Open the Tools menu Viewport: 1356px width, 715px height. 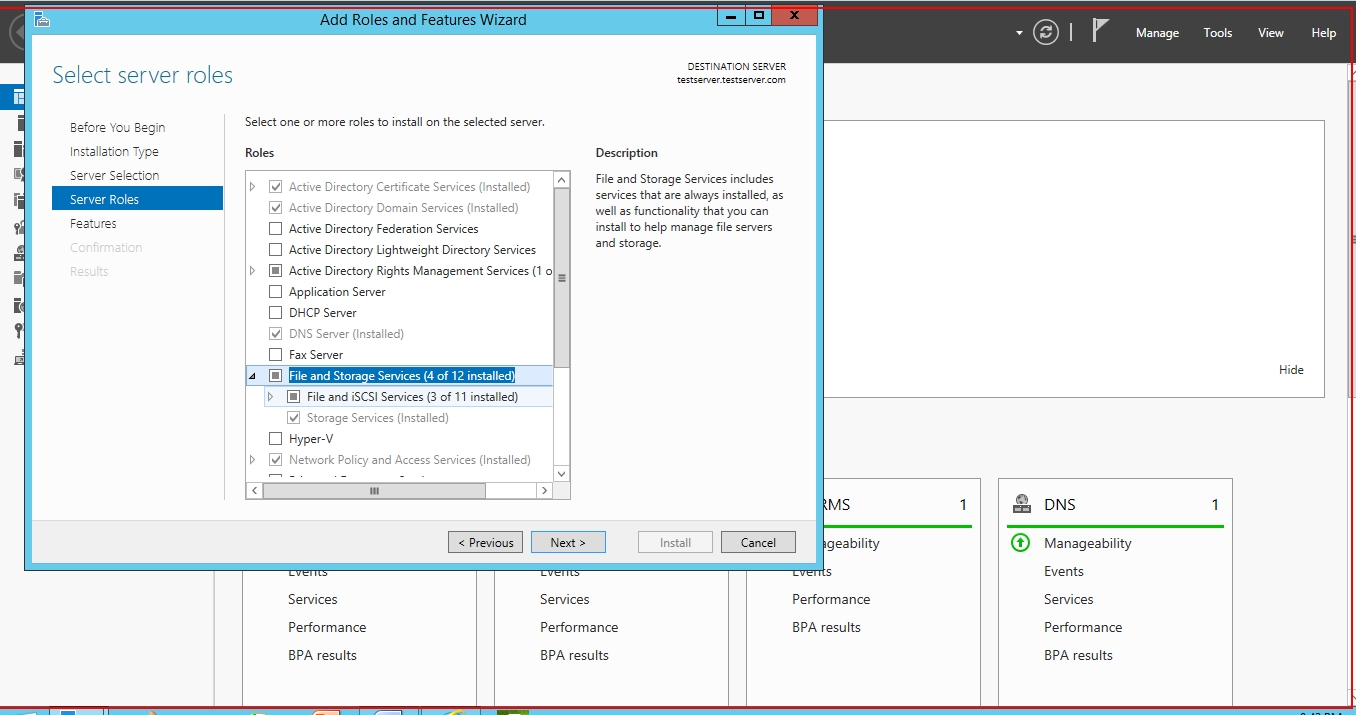click(x=1217, y=33)
